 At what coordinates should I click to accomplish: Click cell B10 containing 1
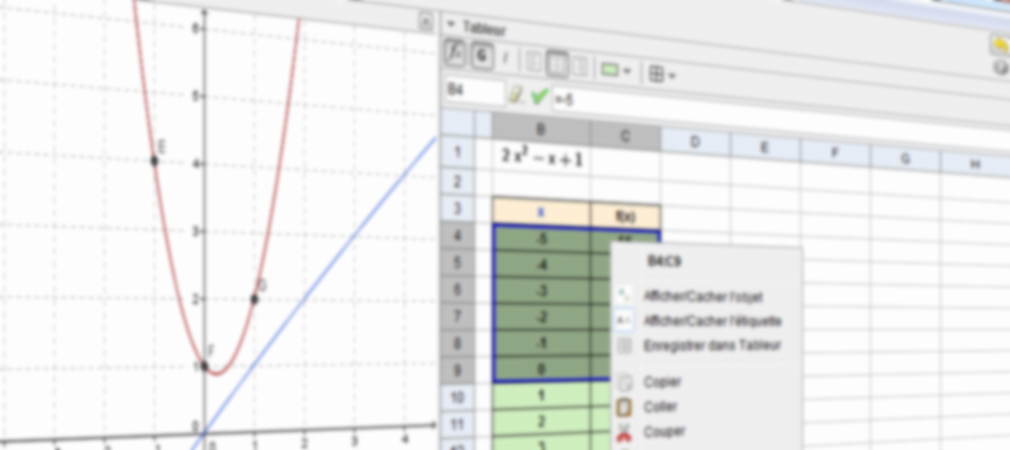541,395
